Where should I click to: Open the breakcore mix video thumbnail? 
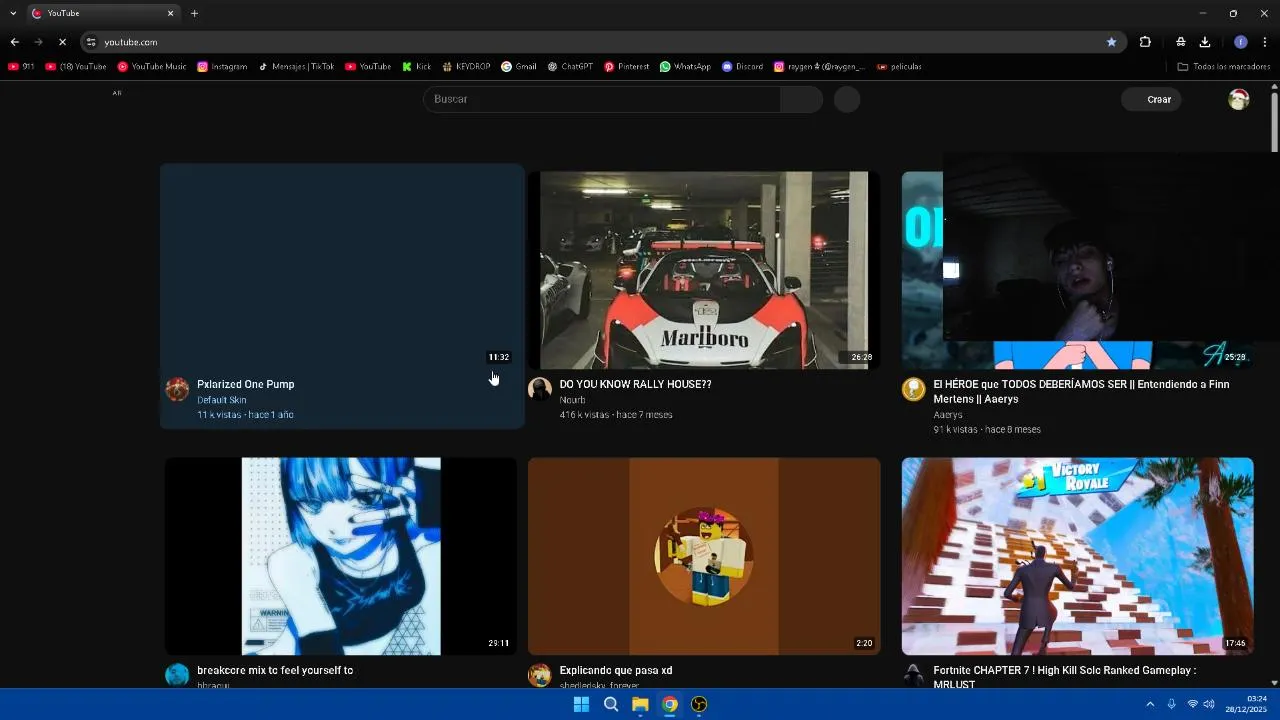(341, 556)
